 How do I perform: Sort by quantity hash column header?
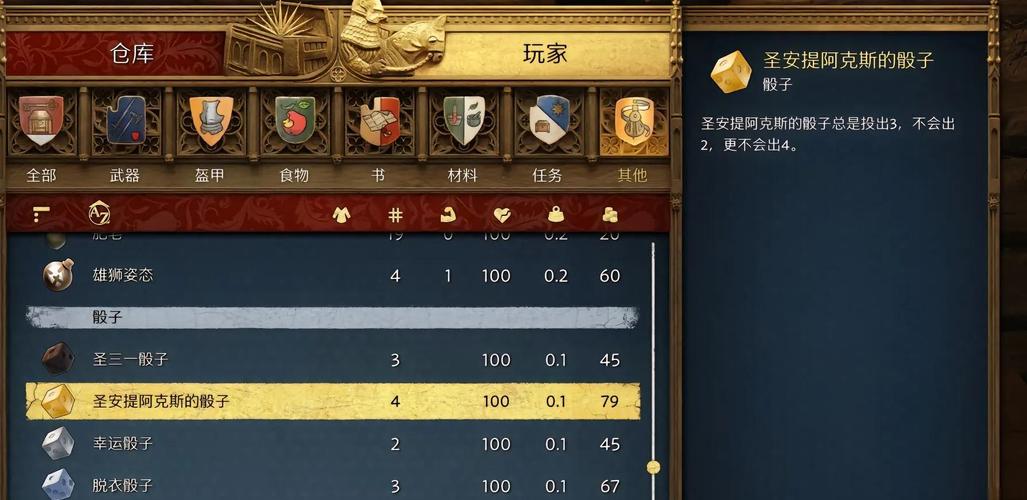click(x=395, y=214)
